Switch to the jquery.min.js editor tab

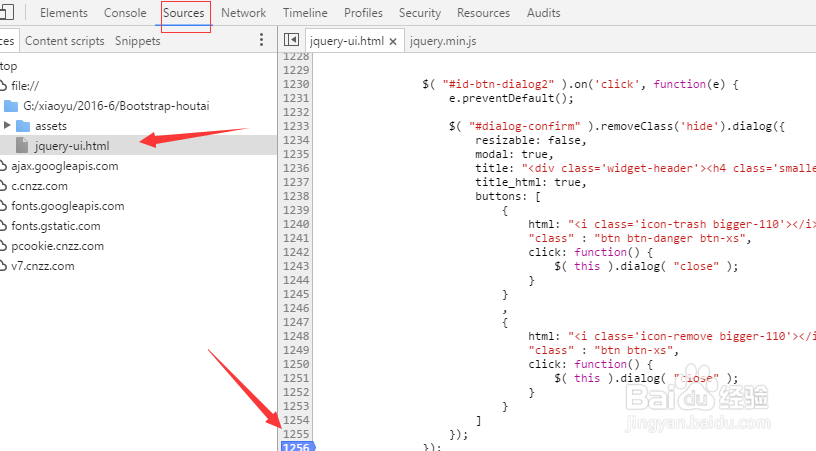click(443, 41)
